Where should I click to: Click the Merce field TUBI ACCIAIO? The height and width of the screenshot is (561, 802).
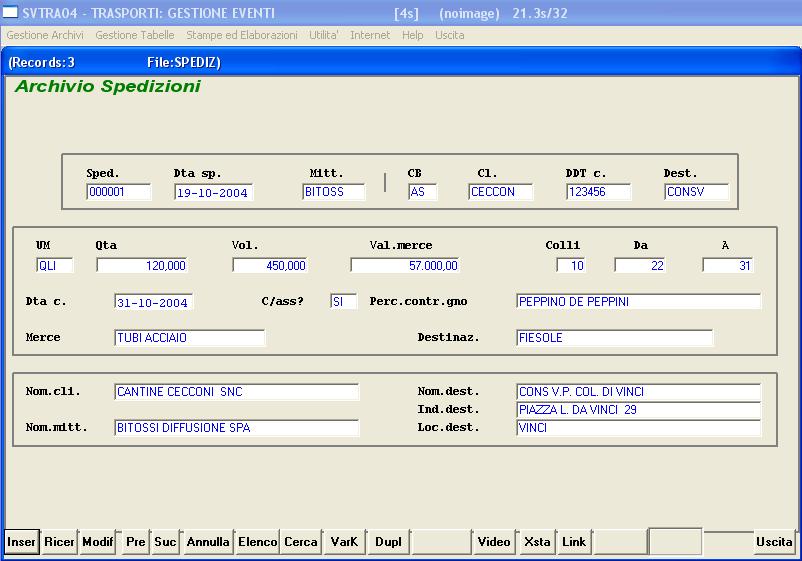(190, 338)
